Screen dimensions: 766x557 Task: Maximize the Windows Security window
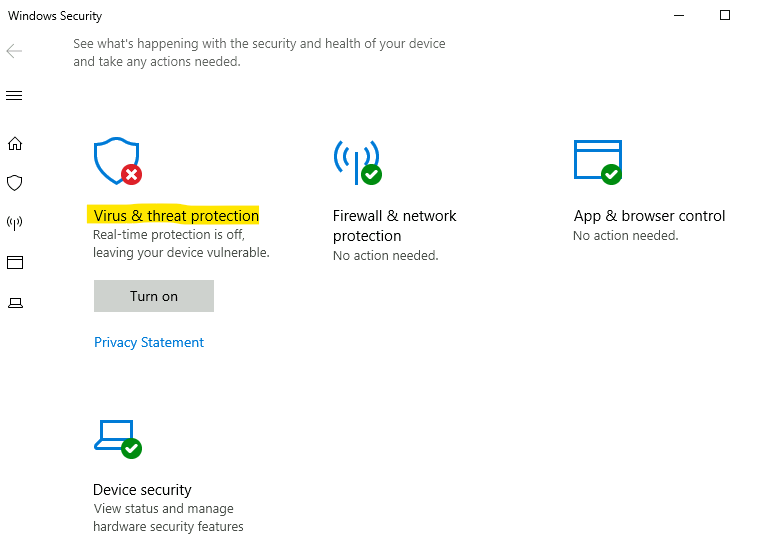click(x=725, y=16)
